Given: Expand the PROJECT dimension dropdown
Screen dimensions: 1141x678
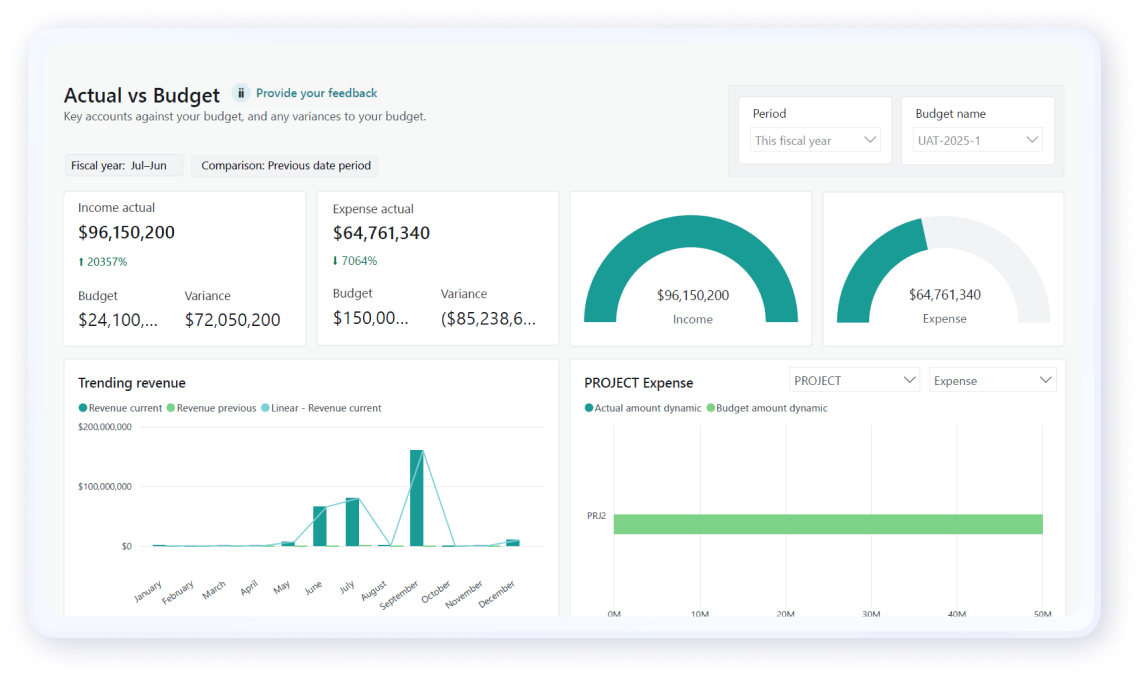Looking at the screenshot, I should coord(854,380).
